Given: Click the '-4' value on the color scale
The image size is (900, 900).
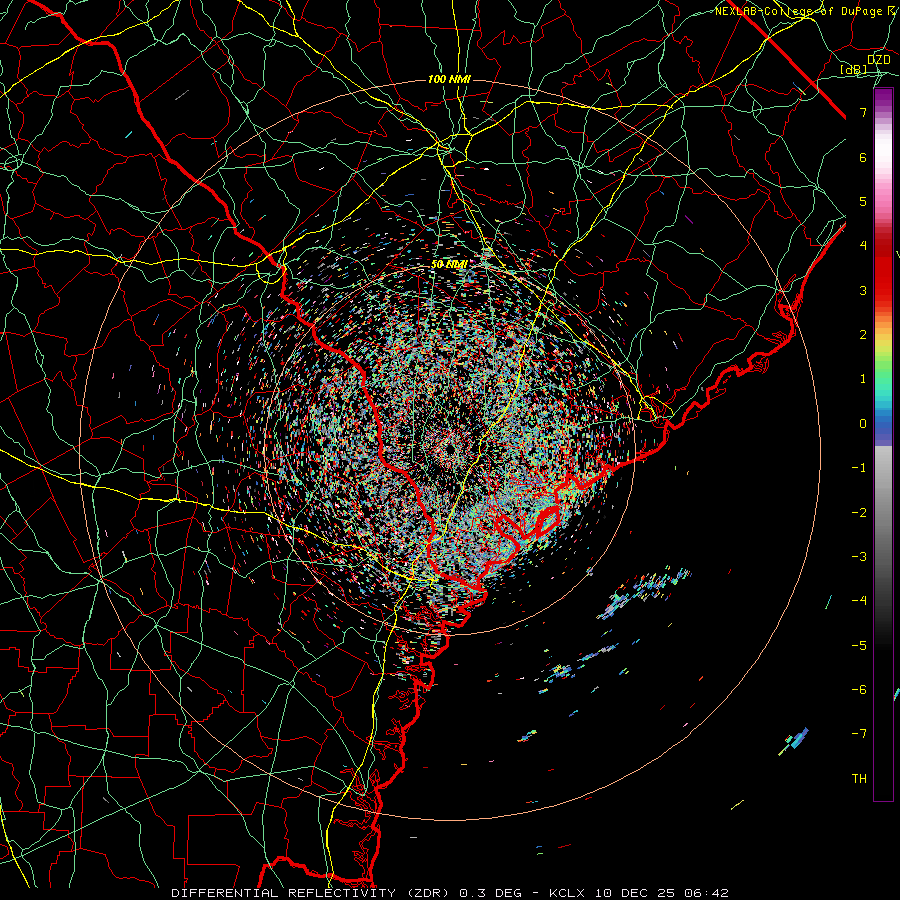Looking at the screenshot, I should point(859,601).
